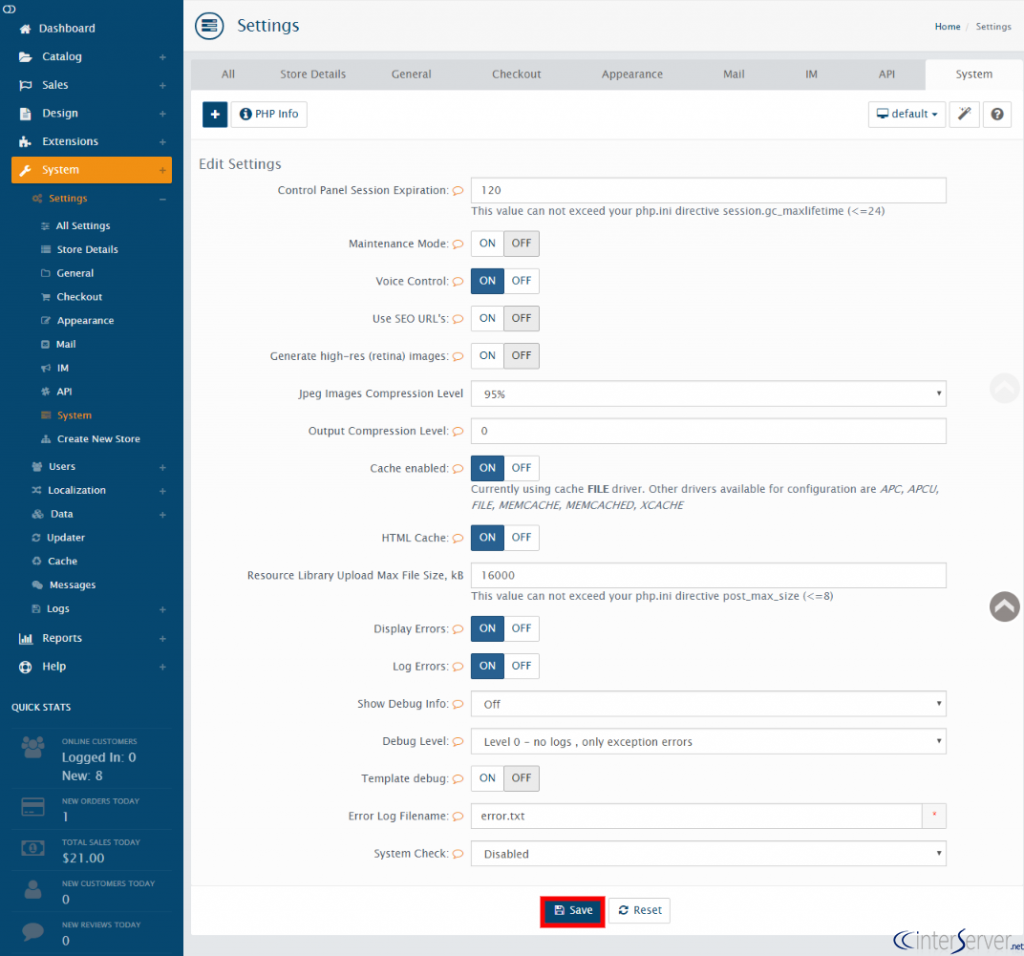Image resolution: width=1024 pixels, height=956 pixels.
Task: Save the system settings
Action: pos(573,910)
